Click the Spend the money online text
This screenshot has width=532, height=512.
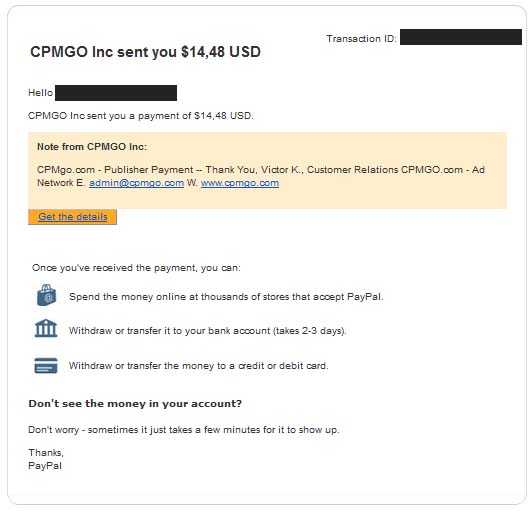226,297
